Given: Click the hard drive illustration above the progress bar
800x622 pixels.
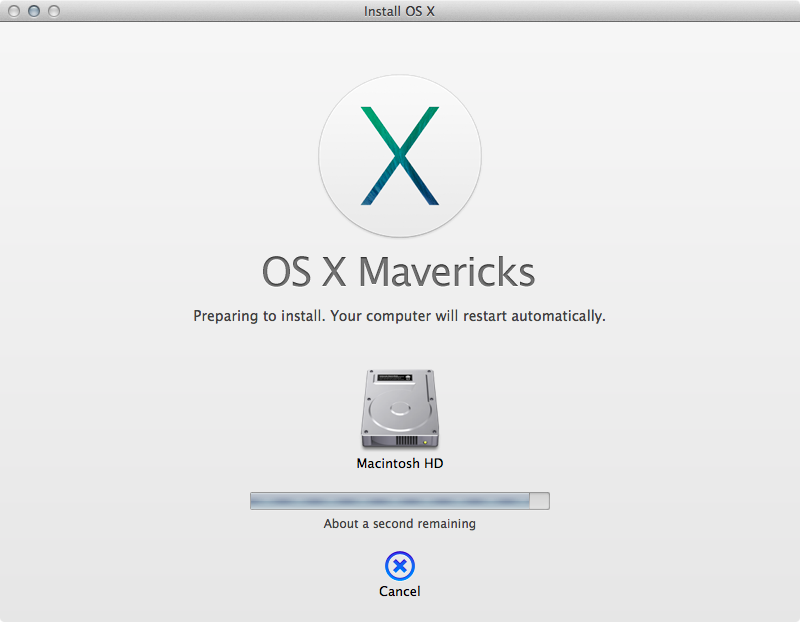Looking at the screenshot, I should point(400,410).
